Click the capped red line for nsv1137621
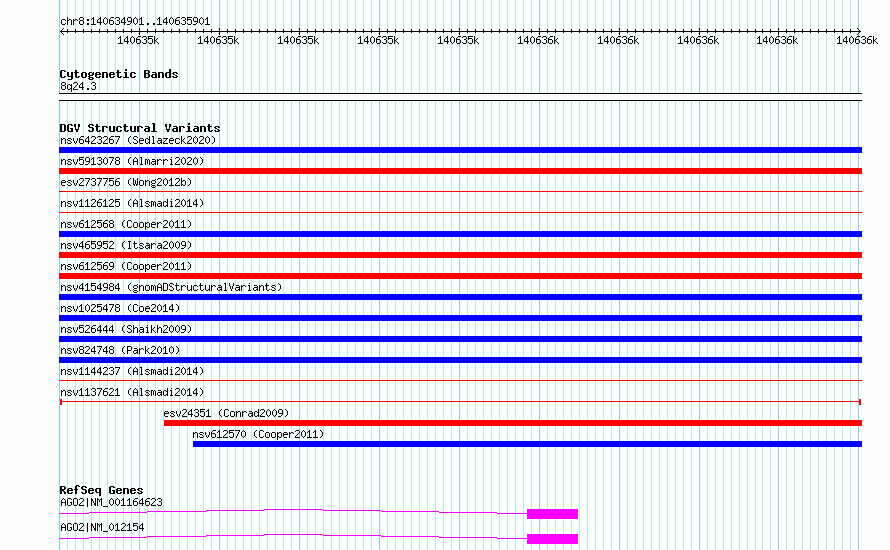The width and height of the screenshot is (890, 550). (460, 402)
